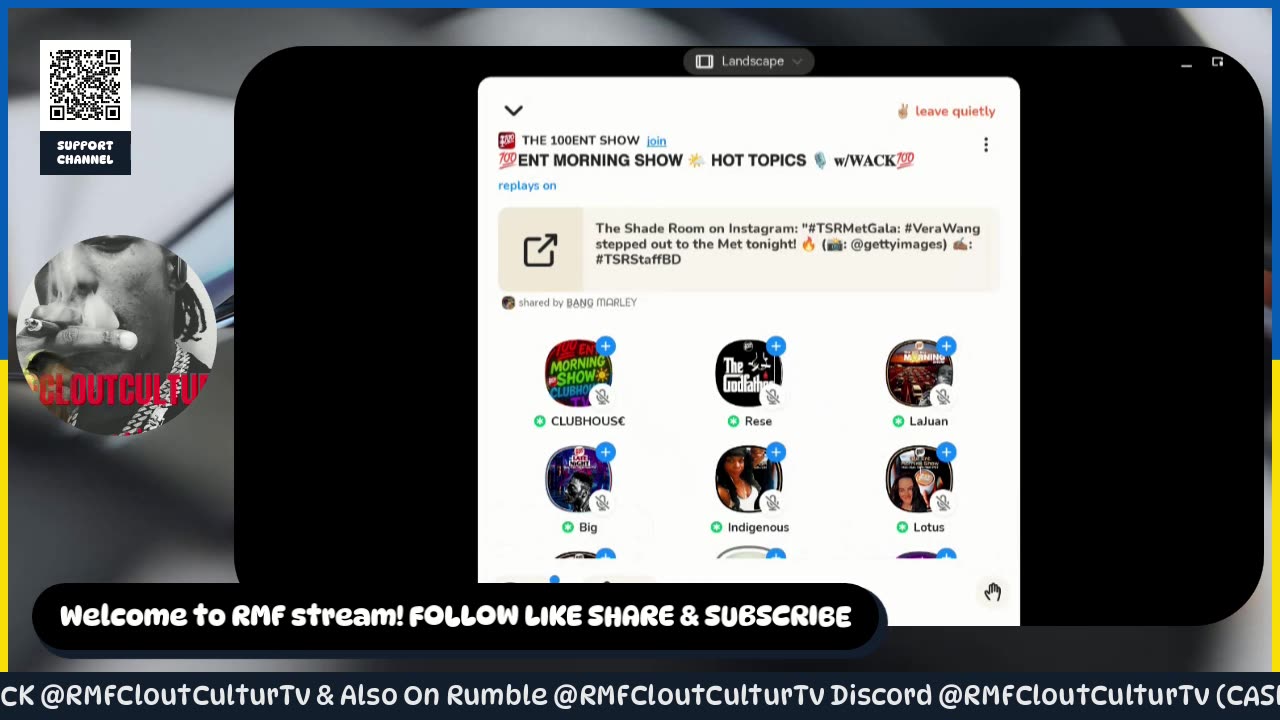Open the shared Shade Room link icon

coord(540,249)
